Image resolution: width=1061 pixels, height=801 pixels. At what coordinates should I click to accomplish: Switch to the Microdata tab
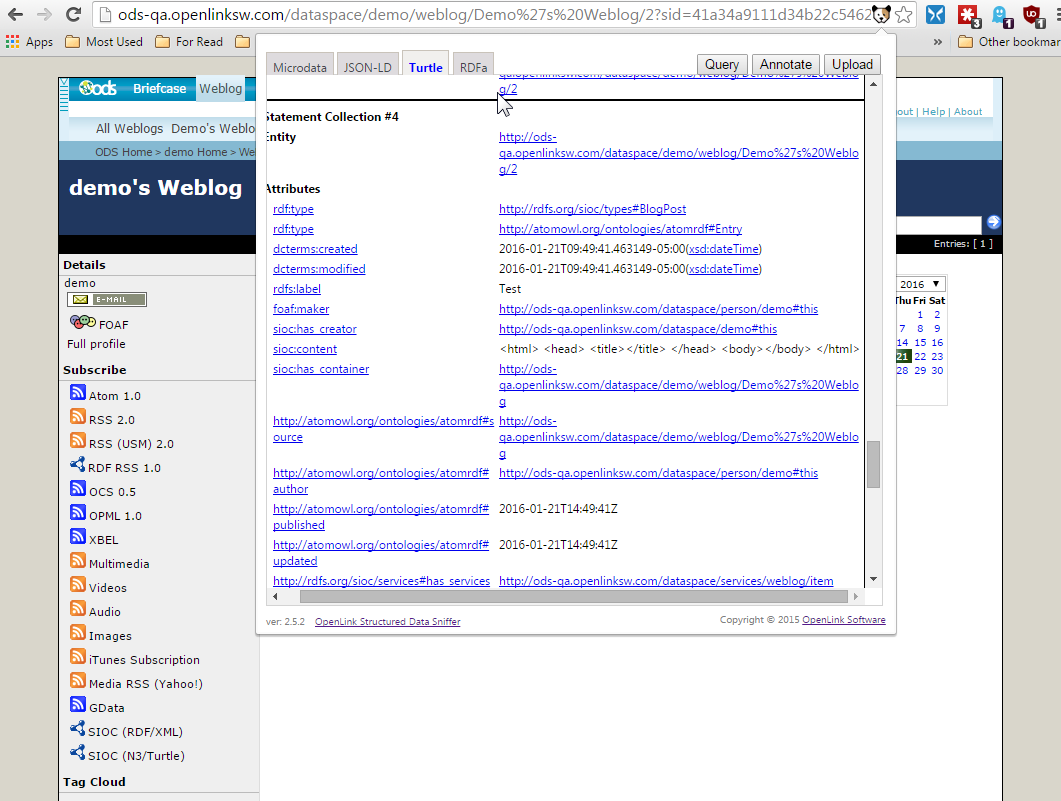[300, 67]
